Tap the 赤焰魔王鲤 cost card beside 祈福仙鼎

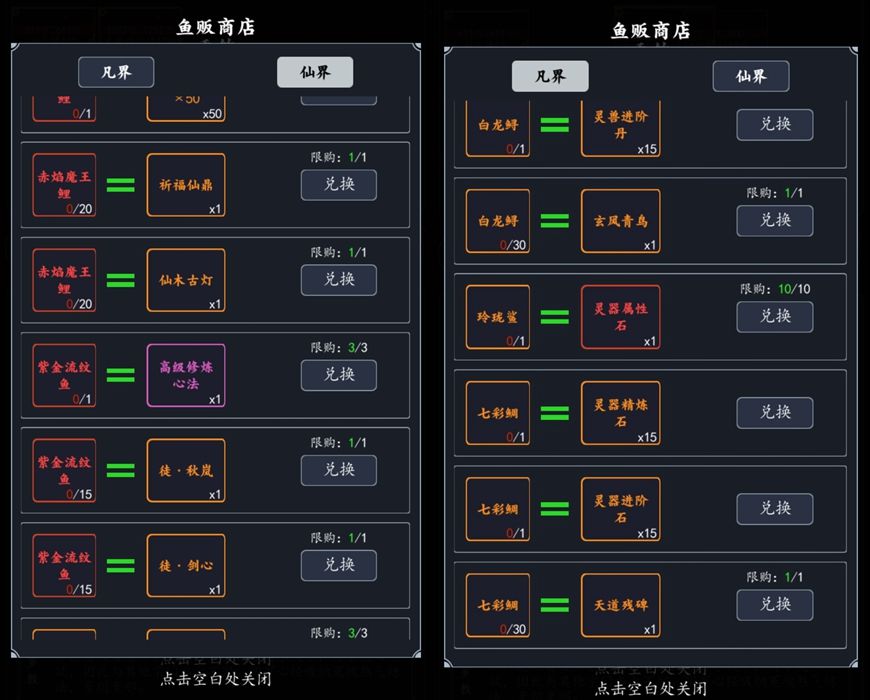click(64, 185)
